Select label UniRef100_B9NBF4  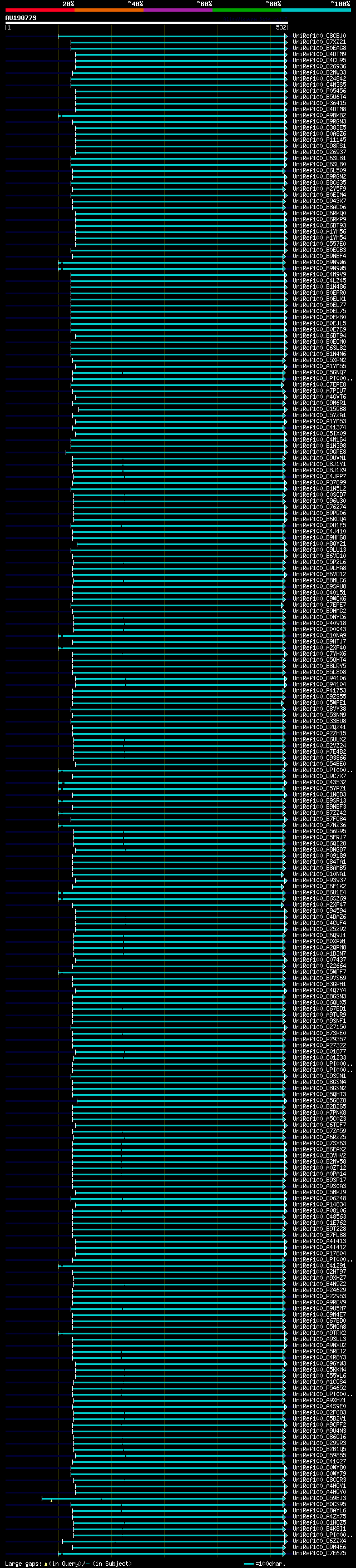[x=319, y=256]
